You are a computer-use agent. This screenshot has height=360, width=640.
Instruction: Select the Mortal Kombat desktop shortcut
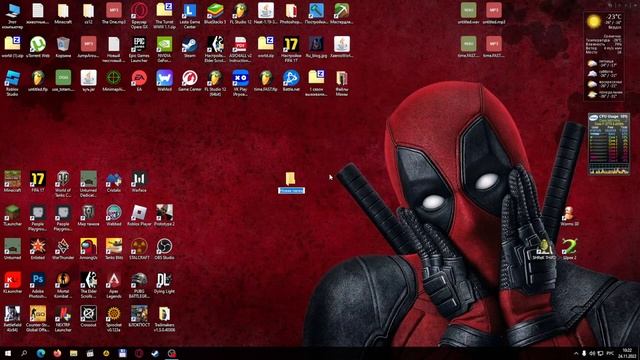63,285
